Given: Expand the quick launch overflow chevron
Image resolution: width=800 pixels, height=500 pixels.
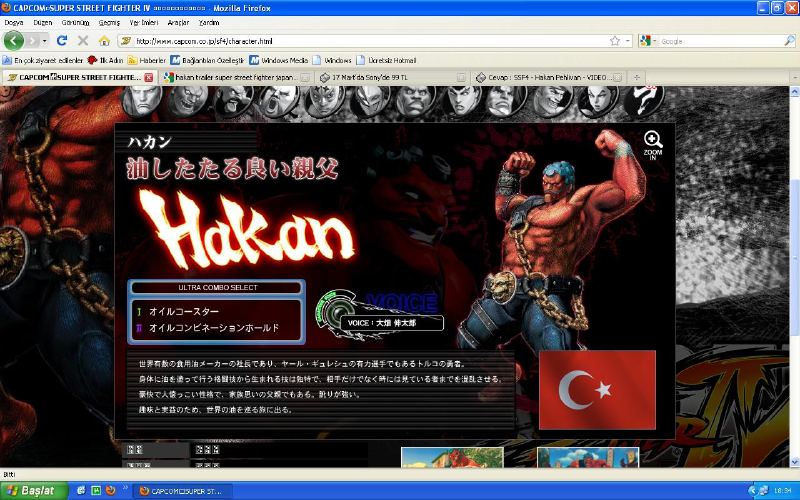Looking at the screenshot, I should click(124, 490).
